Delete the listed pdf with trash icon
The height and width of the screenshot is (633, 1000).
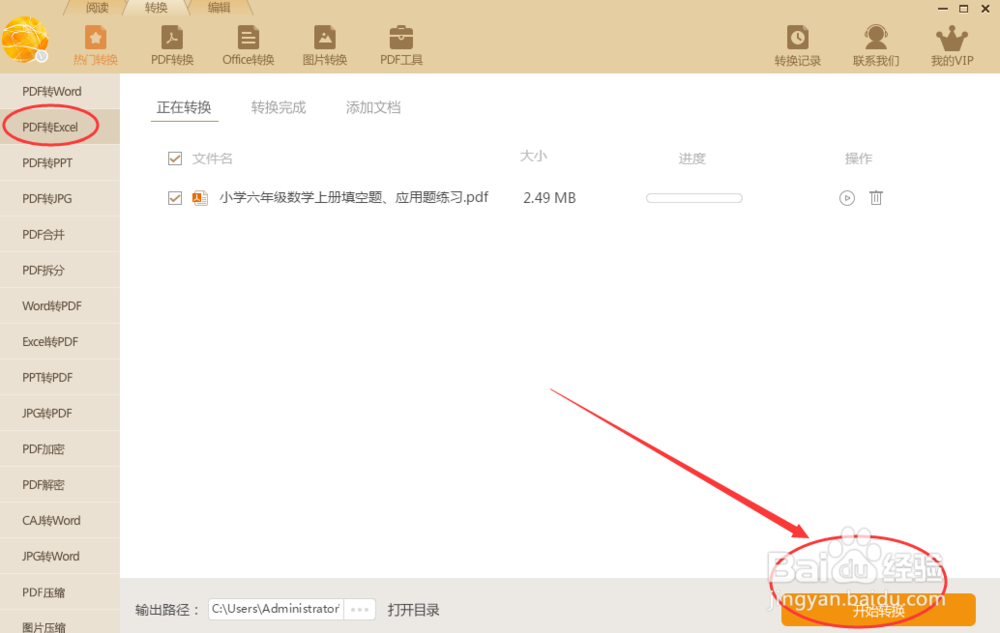click(876, 198)
